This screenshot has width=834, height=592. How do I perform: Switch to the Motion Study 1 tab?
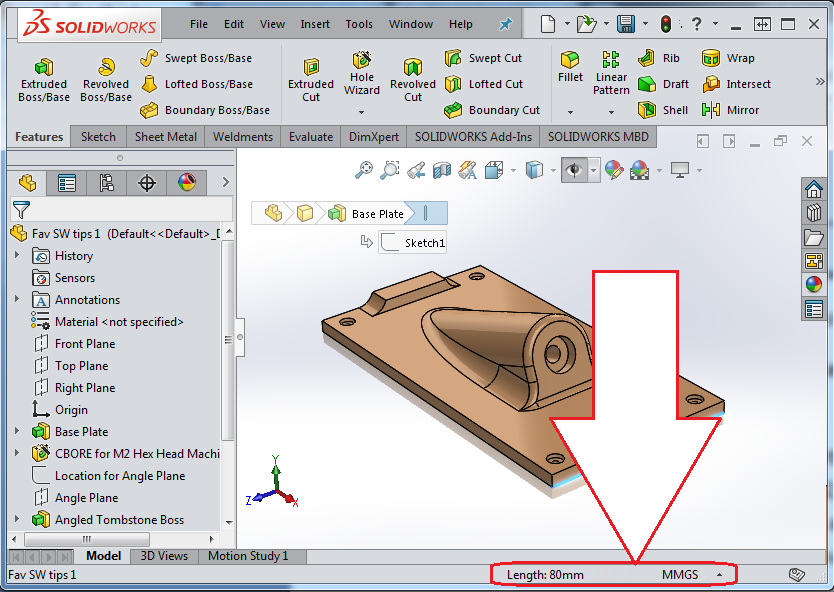coord(248,556)
